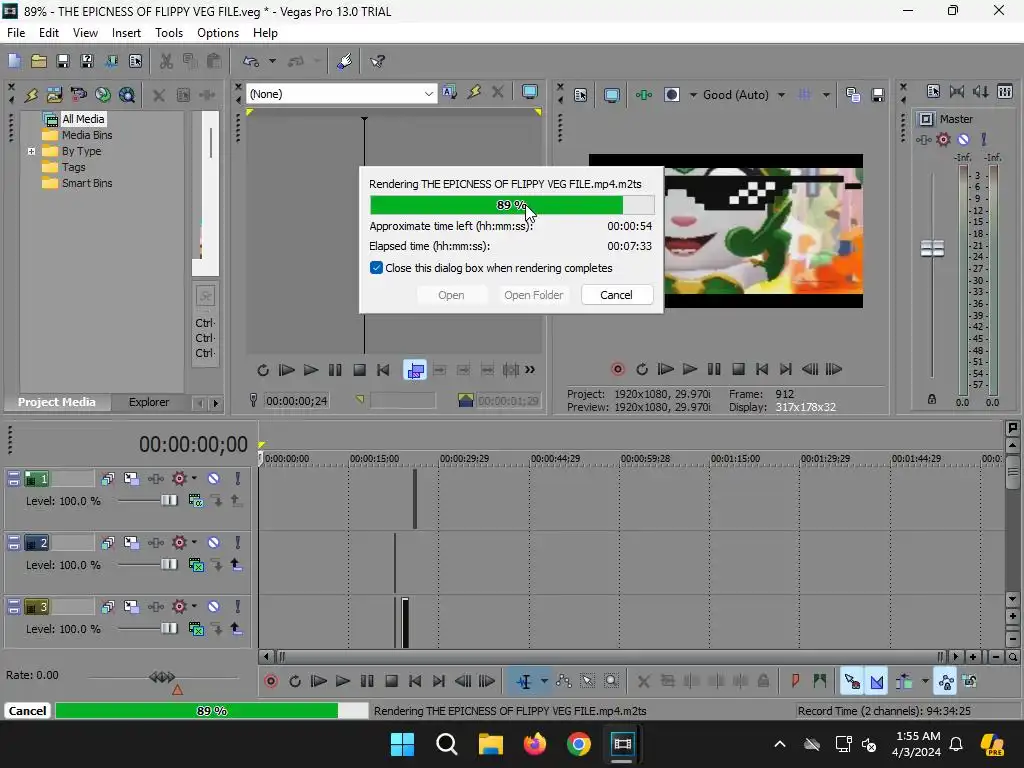This screenshot has height=768, width=1024.
Task: Expand more trimmer buttons chevron
Action: coord(530,370)
